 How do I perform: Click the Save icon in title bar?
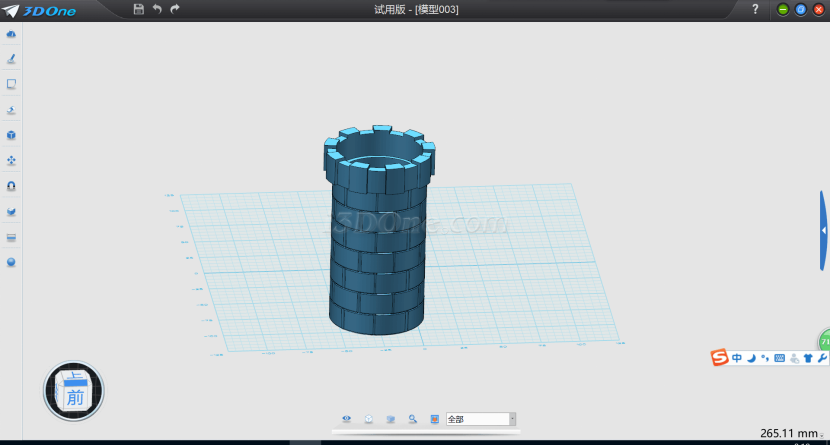[138, 9]
